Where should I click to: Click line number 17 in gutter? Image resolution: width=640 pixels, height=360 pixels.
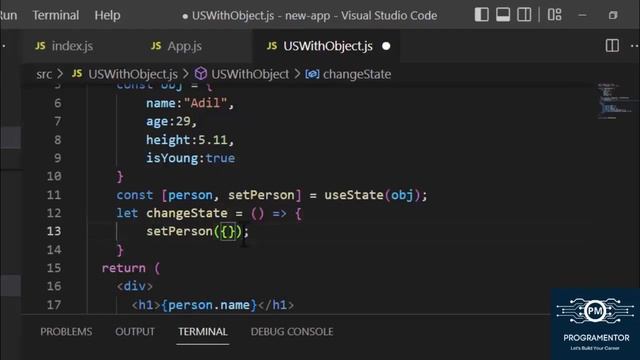click(54, 305)
